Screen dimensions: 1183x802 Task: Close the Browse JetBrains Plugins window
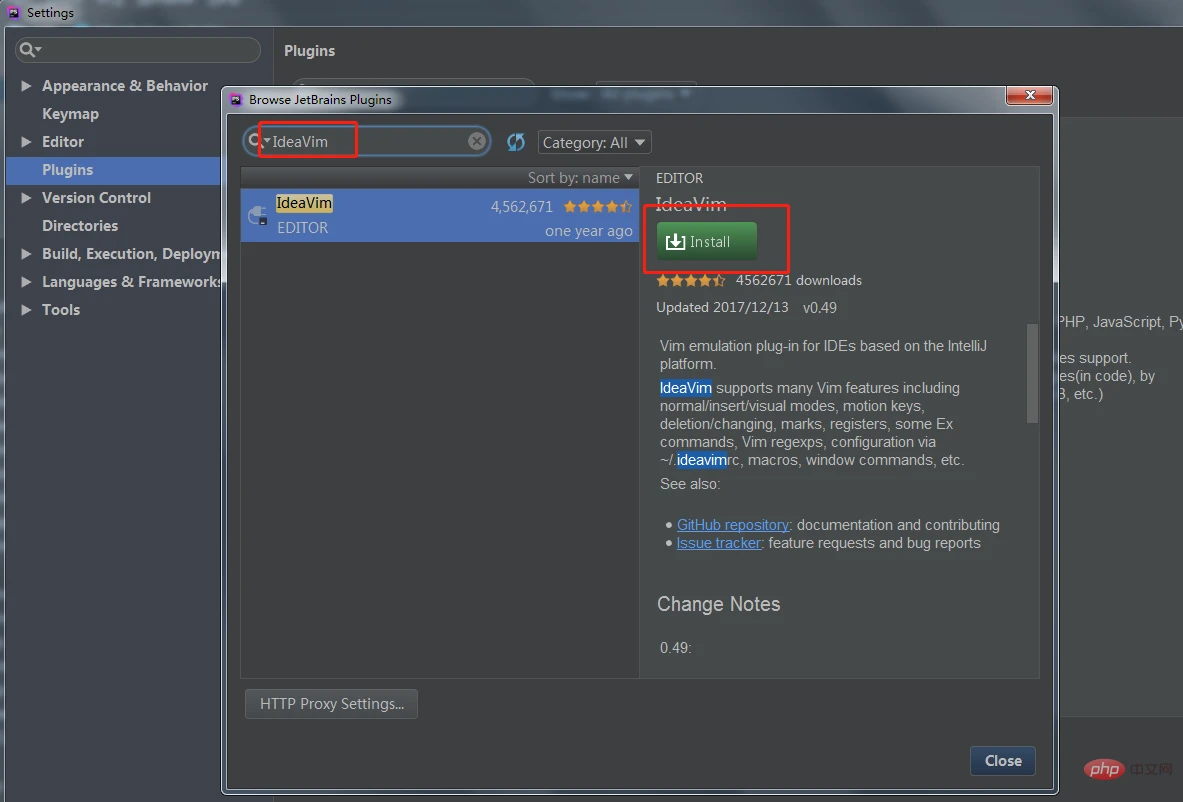(x=1028, y=97)
